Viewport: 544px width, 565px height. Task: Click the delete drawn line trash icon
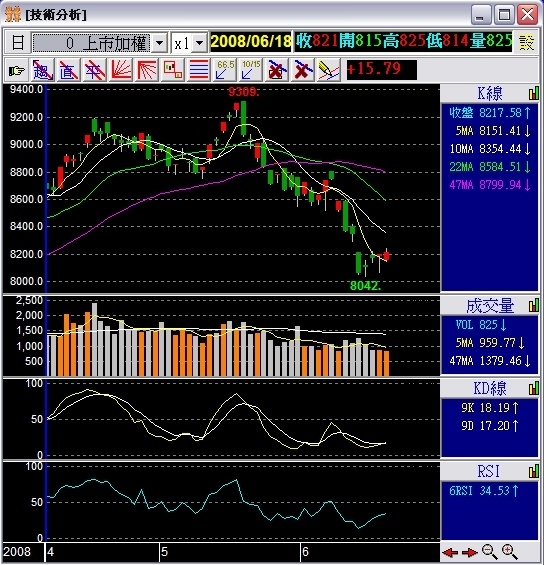point(277,70)
